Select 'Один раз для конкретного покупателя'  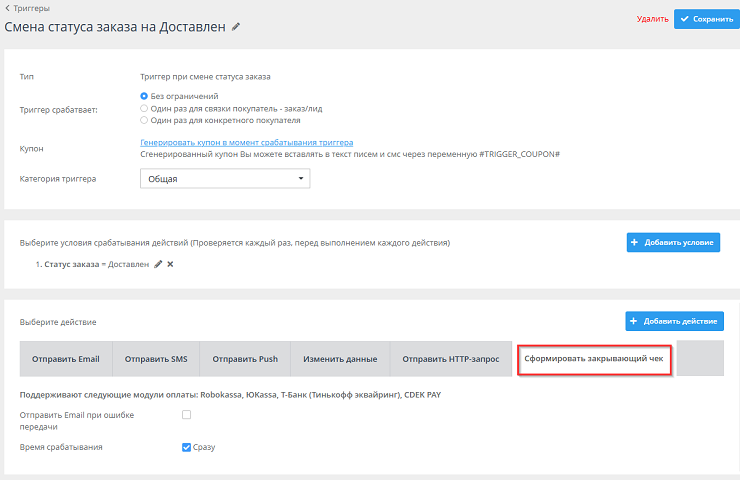[x=144, y=120]
